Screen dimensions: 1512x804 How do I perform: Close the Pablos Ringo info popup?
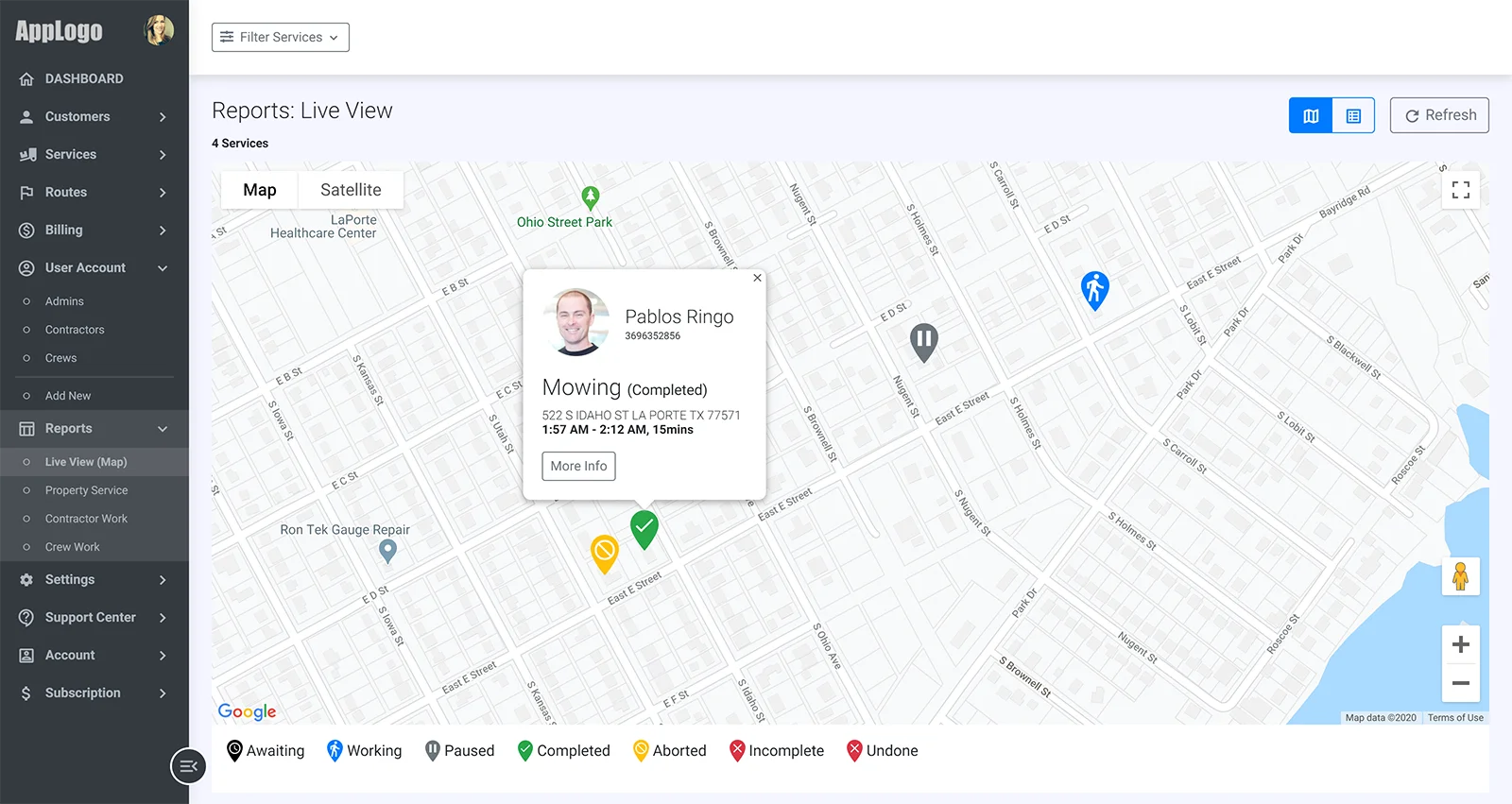[757, 278]
